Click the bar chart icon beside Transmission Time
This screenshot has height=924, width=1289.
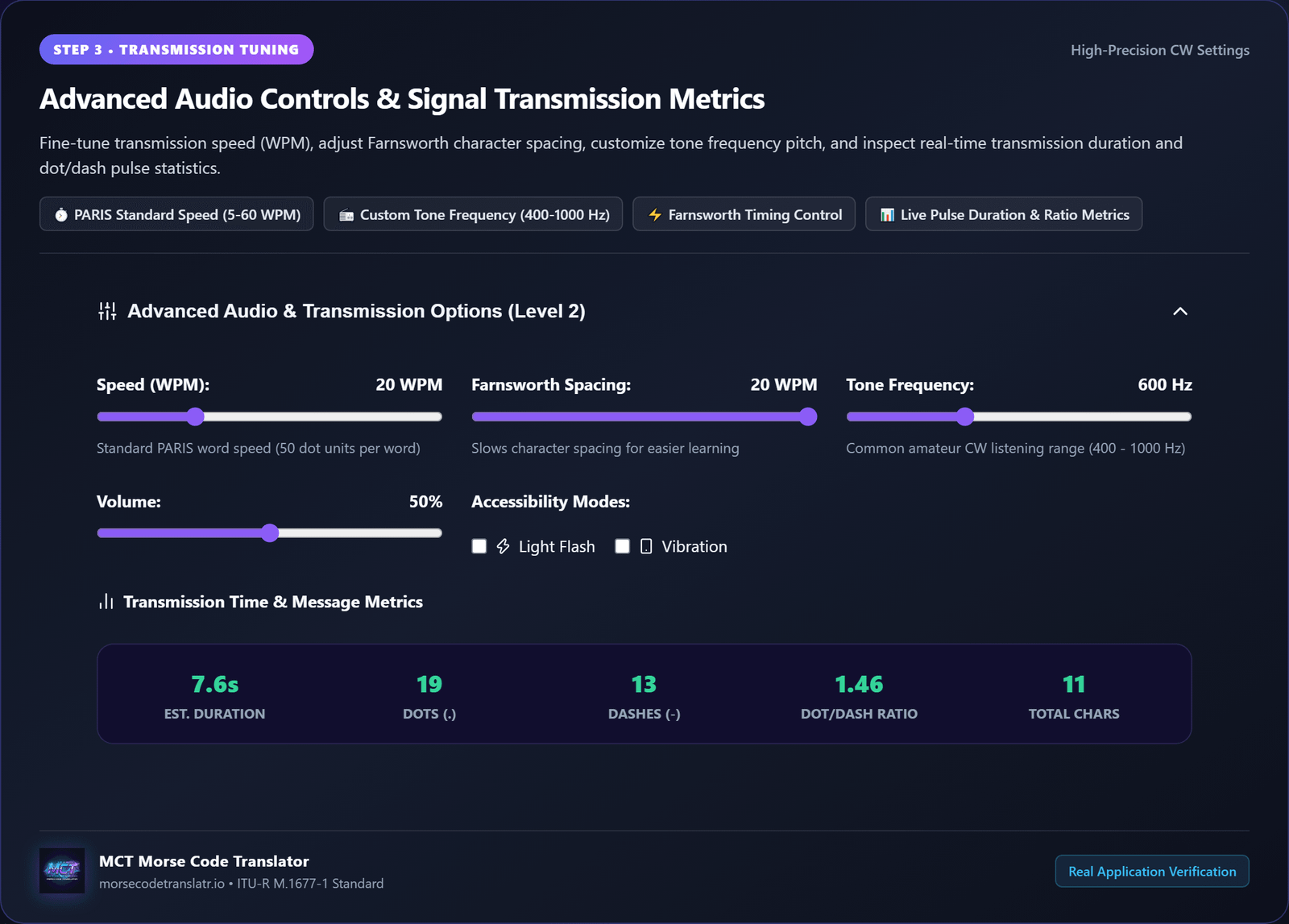(106, 602)
